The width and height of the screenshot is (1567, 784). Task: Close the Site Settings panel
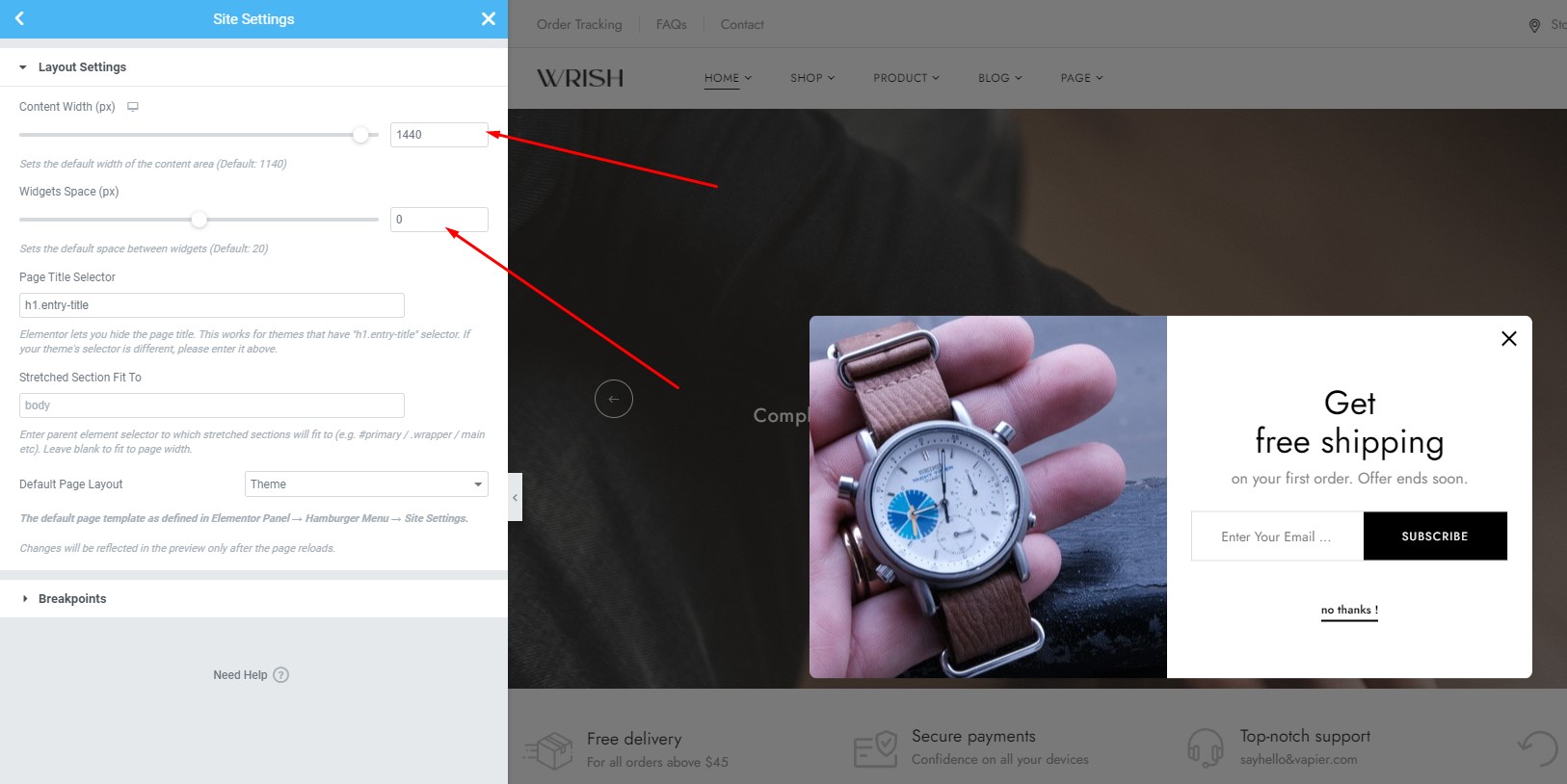tap(489, 18)
